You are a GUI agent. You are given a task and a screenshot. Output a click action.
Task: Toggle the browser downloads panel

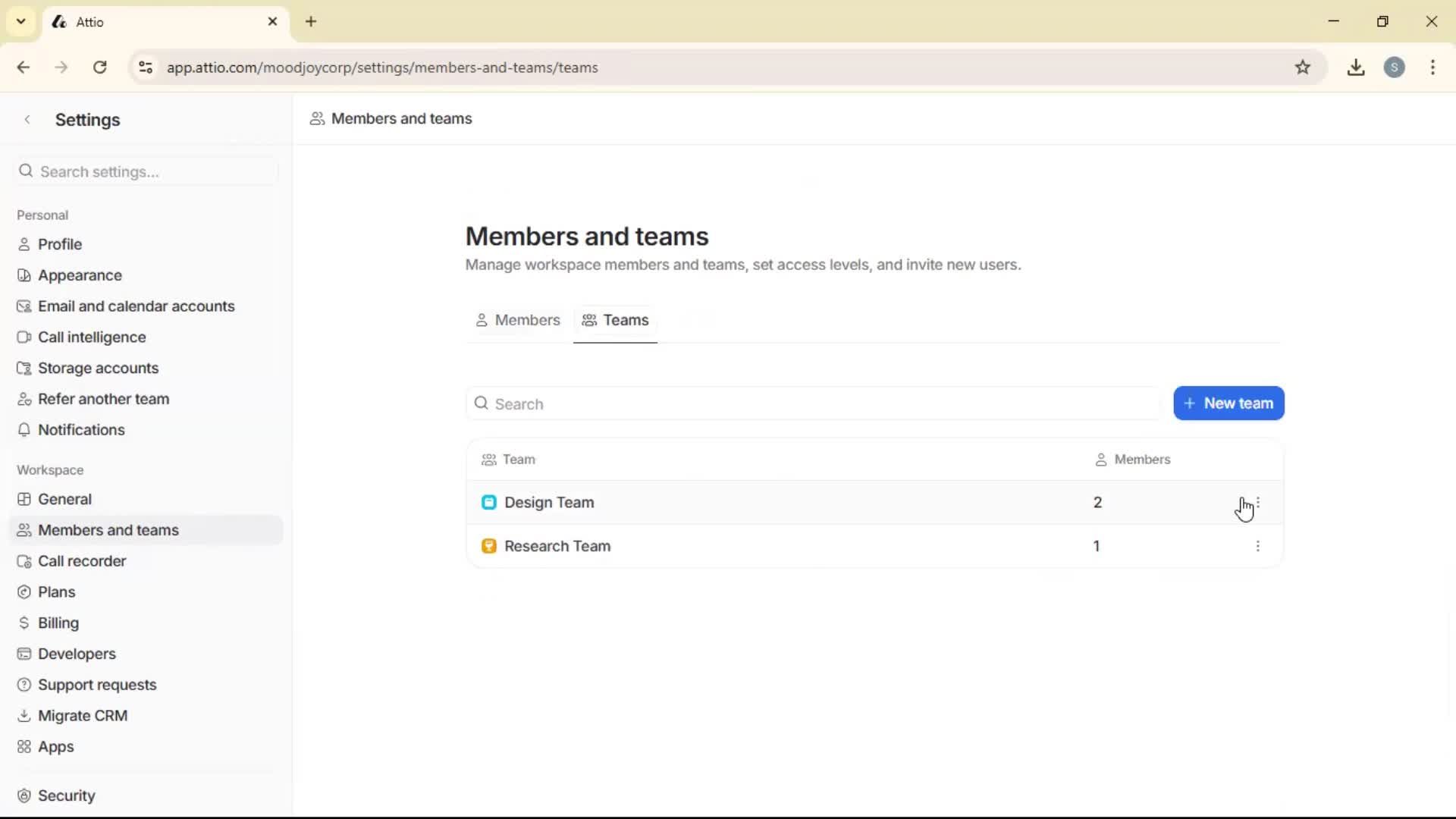[1357, 67]
